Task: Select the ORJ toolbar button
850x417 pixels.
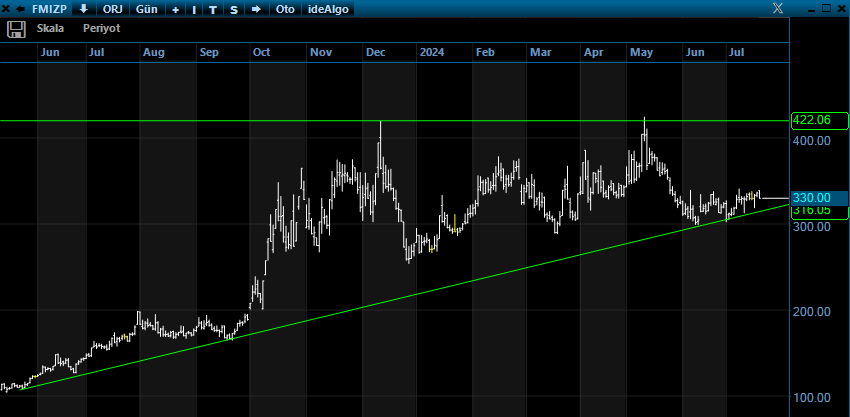Action: point(113,9)
